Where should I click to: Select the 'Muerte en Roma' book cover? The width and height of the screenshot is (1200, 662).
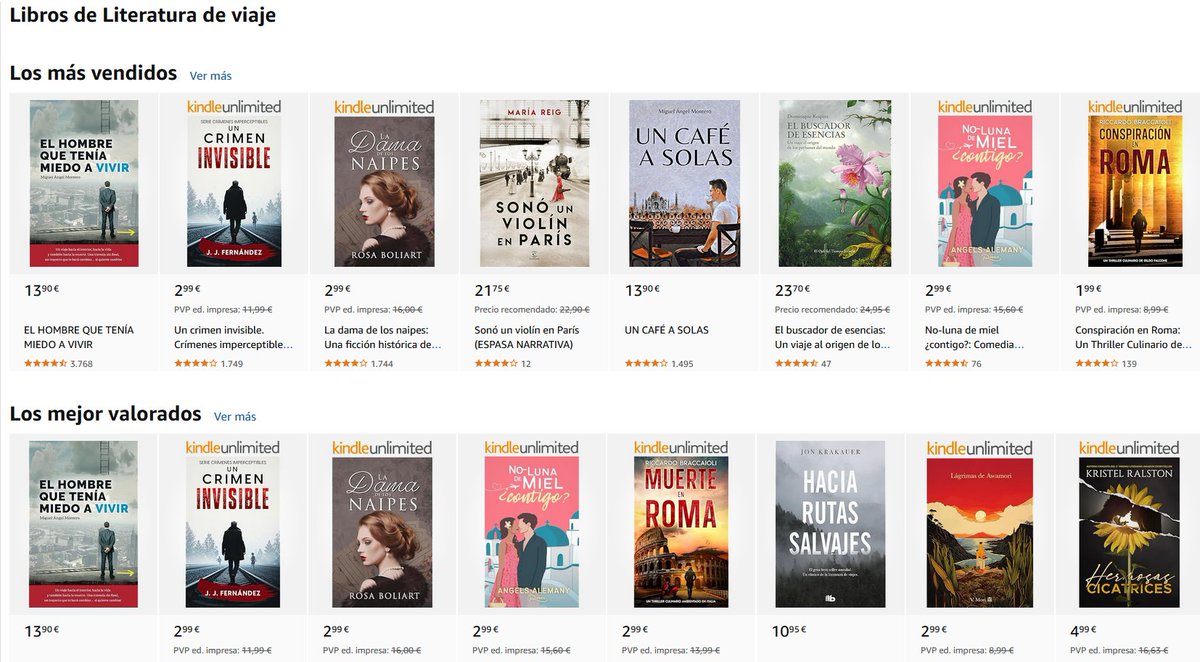coord(681,533)
